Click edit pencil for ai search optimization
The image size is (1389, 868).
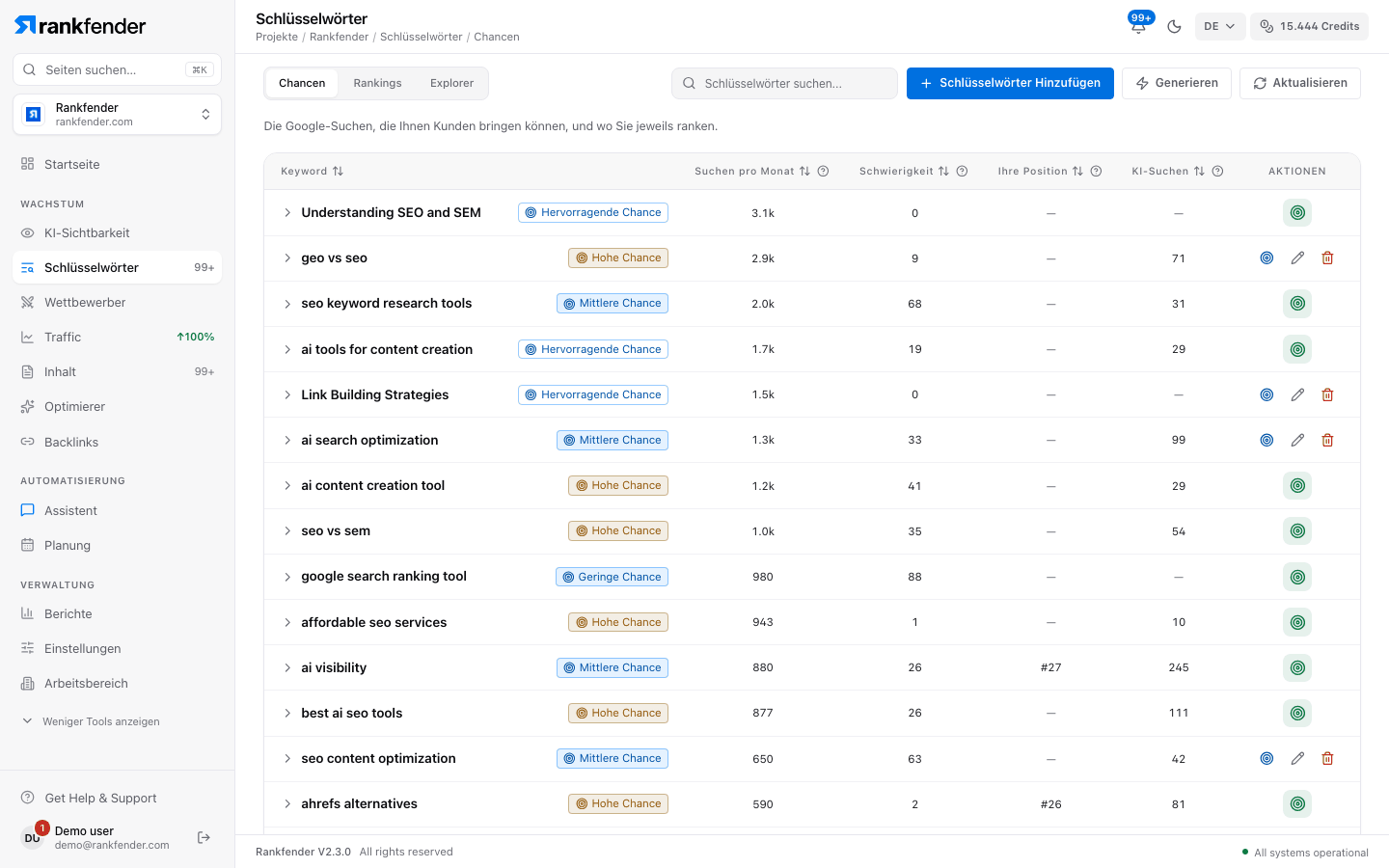point(1297,440)
